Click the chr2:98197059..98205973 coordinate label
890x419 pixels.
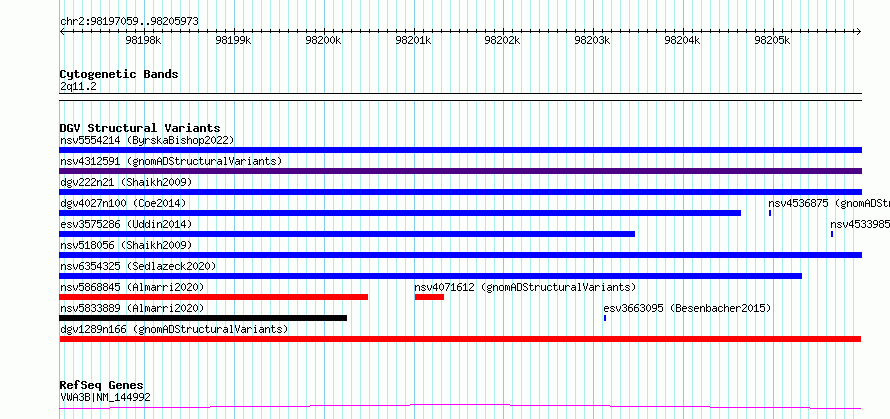pos(129,22)
